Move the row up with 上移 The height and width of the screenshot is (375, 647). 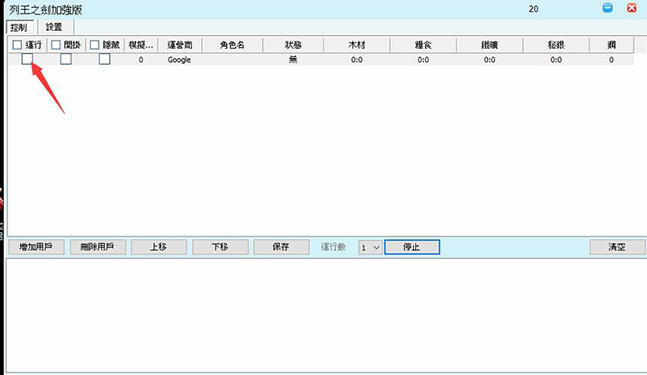[x=159, y=247]
